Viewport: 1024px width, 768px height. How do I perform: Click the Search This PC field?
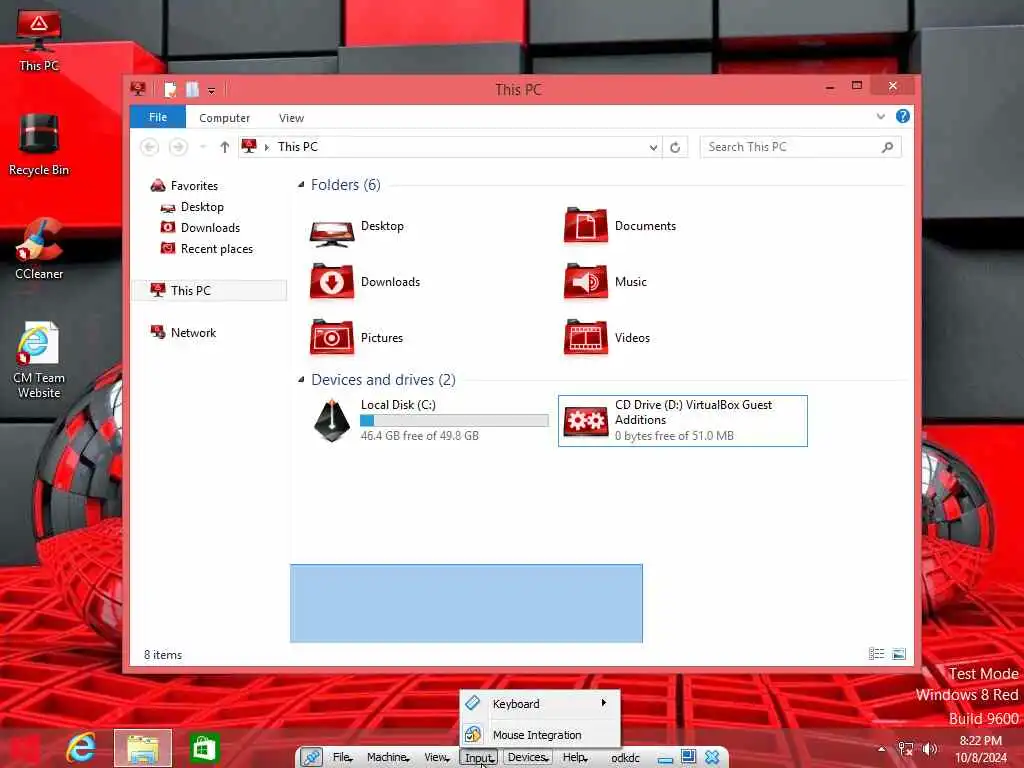801,147
